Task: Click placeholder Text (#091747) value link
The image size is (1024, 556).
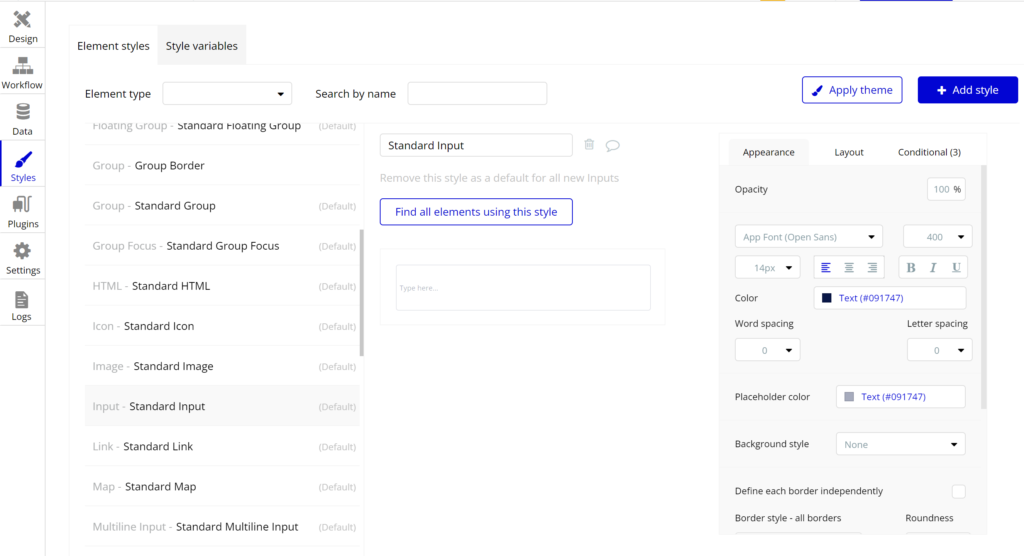Action: (893, 397)
